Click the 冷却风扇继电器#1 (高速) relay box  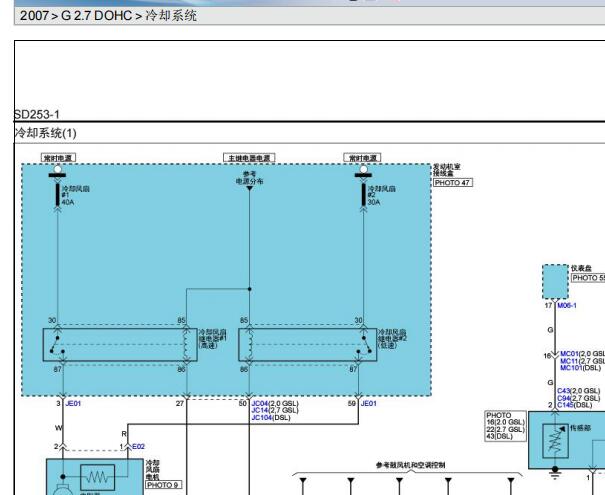tap(120, 345)
